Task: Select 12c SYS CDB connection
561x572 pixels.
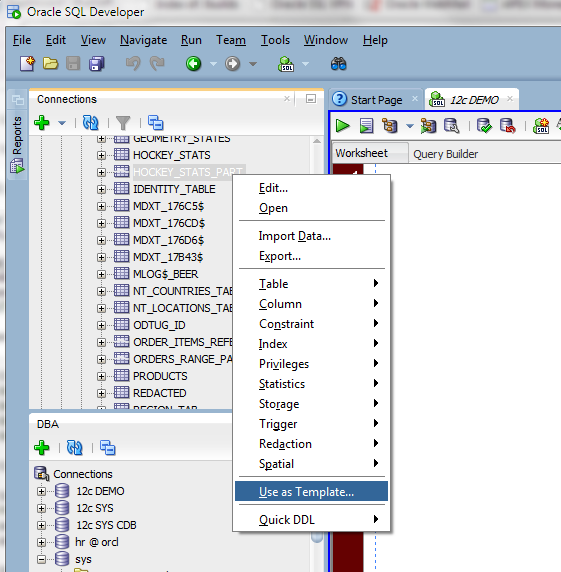Action: [x=106, y=525]
